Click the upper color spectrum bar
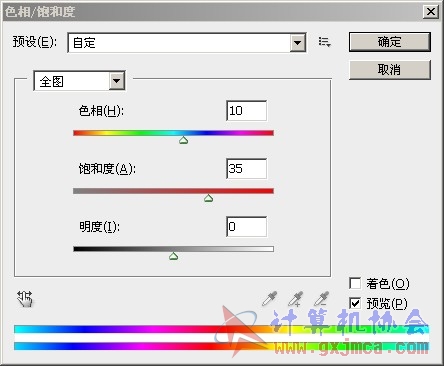The image size is (444, 366). click(x=221, y=329)
